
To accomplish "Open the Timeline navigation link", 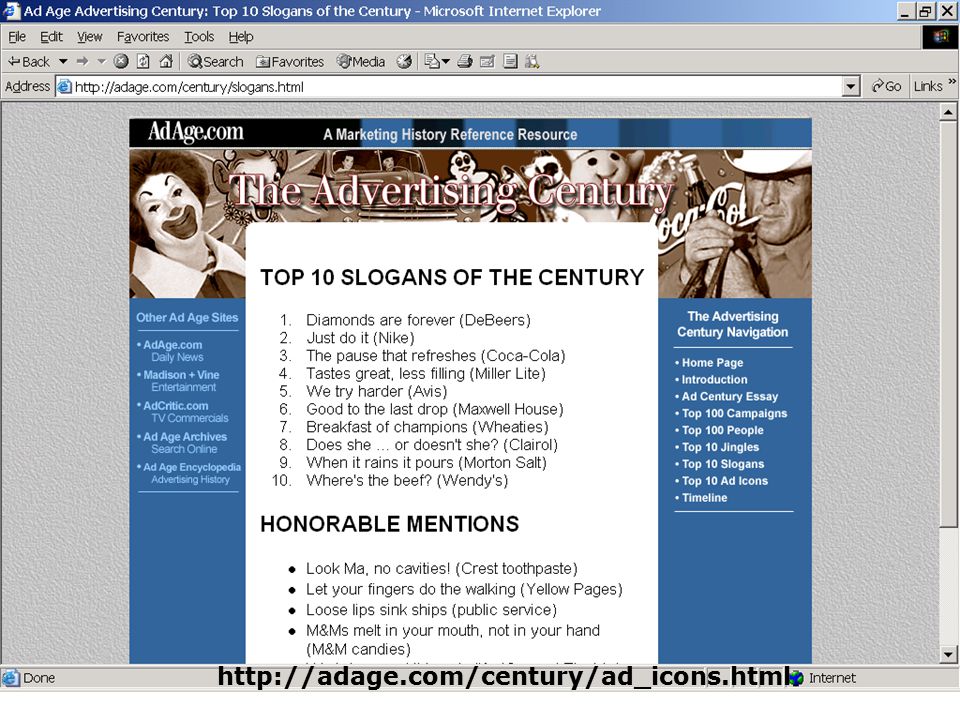I will (704, 498).
